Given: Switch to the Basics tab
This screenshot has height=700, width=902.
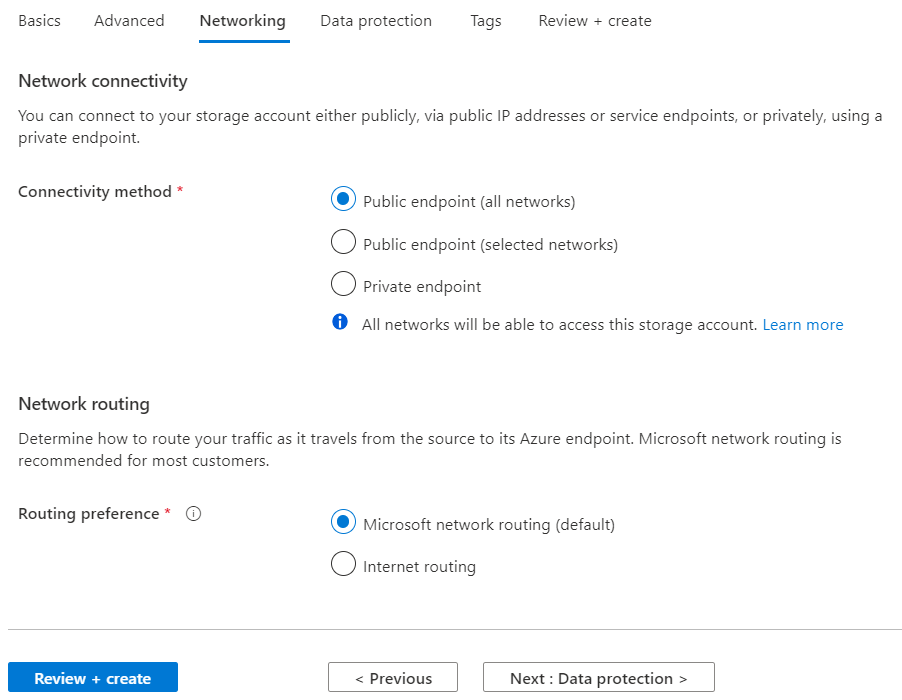Looking at the screenshot, I should (x=39, y=21).
